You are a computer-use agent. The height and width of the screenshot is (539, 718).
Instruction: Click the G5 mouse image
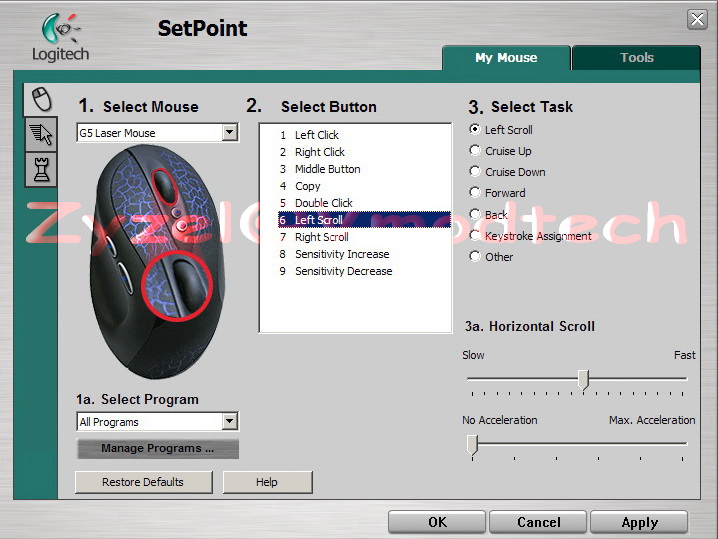157,261
